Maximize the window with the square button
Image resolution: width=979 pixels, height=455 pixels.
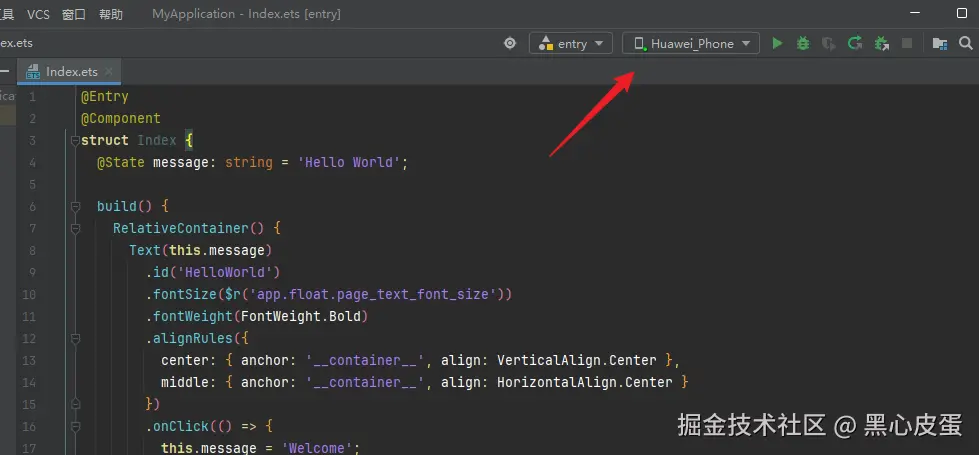click(962, 13)
